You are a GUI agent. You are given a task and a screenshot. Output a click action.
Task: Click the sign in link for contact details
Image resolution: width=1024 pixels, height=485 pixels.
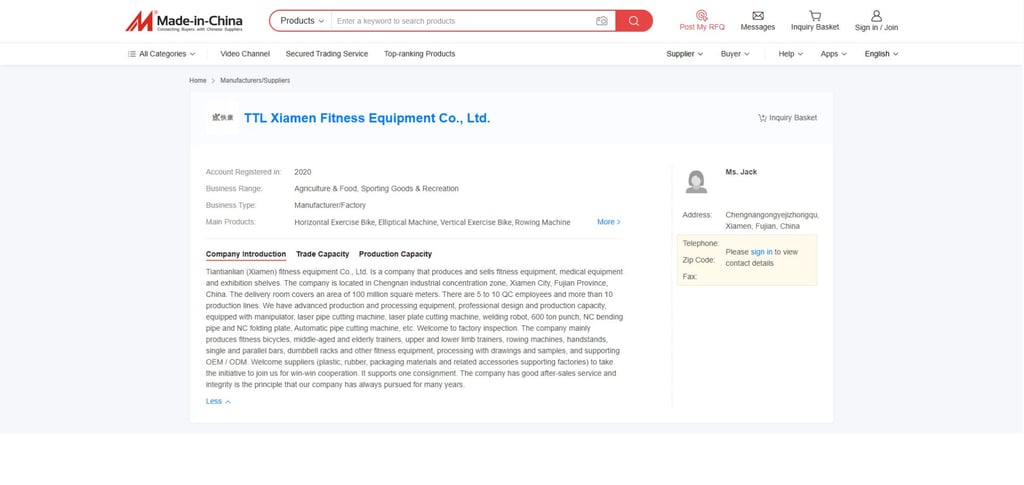[761, 252]
